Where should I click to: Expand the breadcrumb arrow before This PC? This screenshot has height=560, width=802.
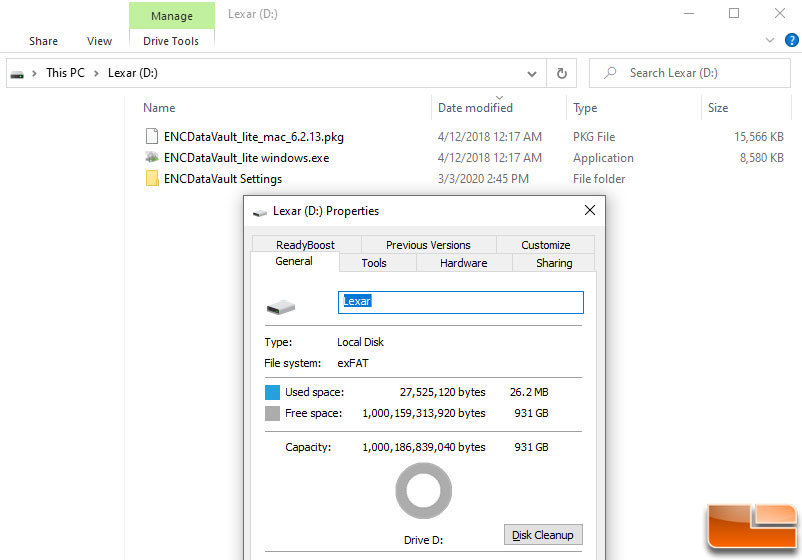[34, 73]
